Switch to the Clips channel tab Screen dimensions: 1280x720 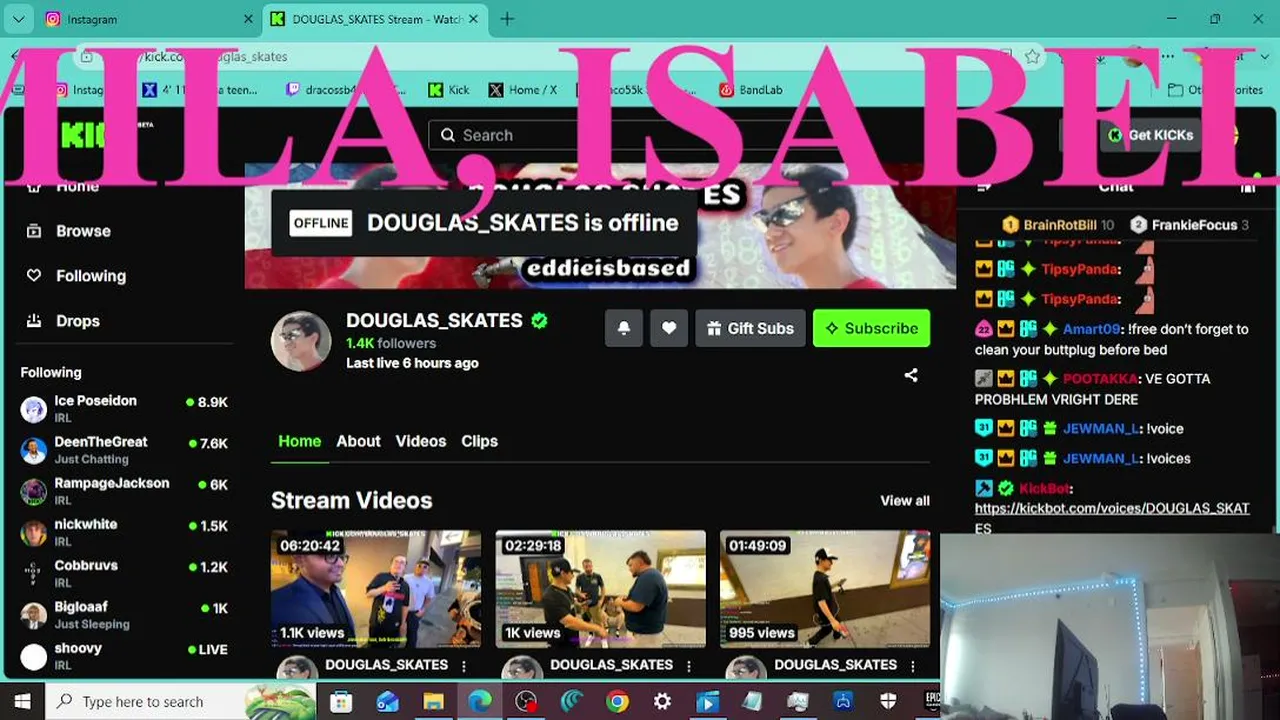tap(480, 441)
